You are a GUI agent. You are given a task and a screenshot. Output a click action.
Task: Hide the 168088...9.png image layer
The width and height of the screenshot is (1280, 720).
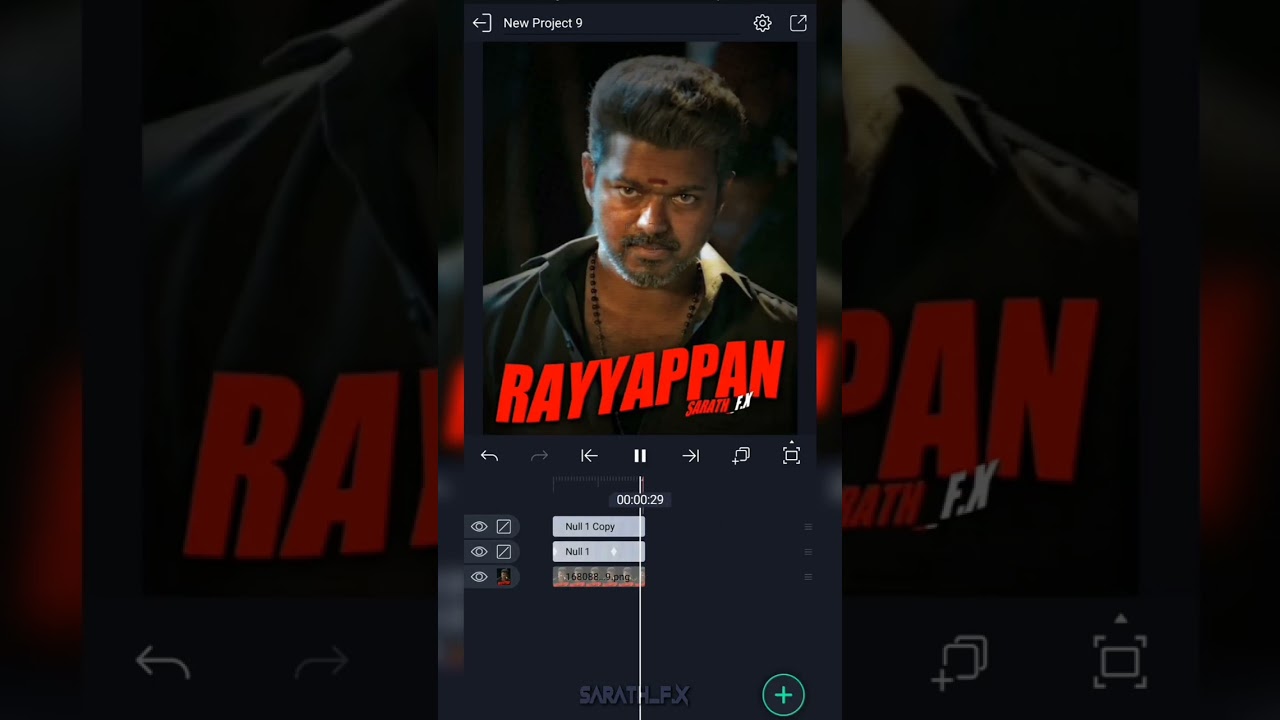click(479, 577)
